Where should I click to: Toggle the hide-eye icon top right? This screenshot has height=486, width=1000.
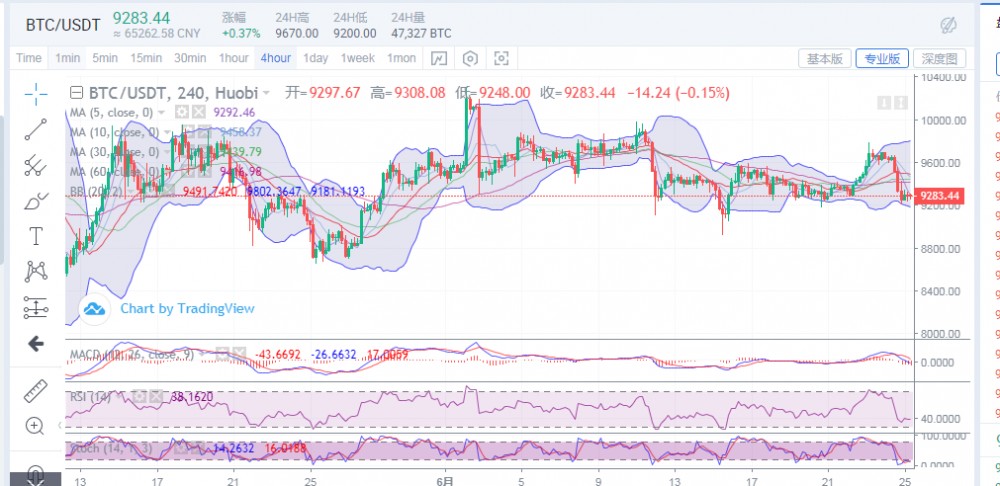948,25
